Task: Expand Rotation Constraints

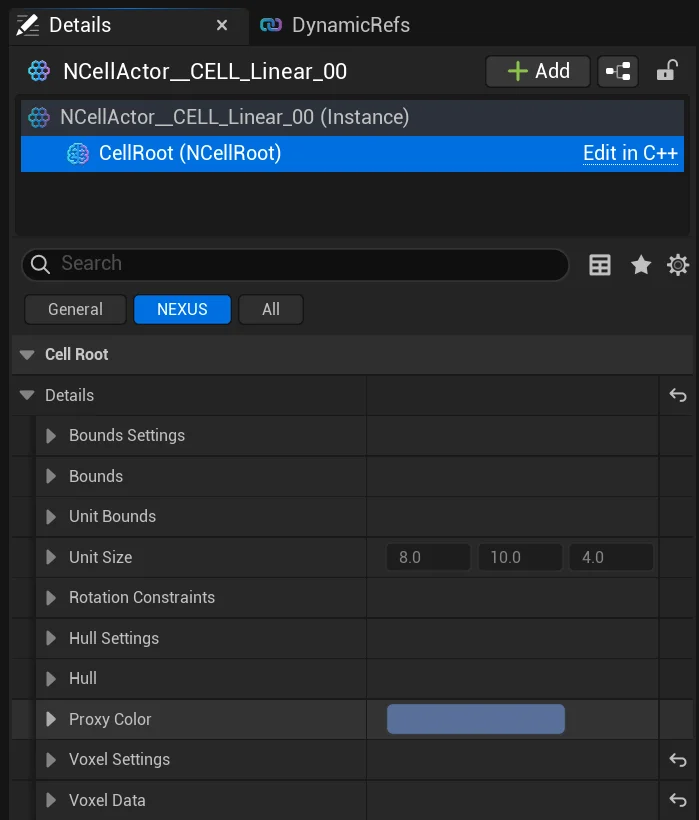Action: click(x=51, y=598)
